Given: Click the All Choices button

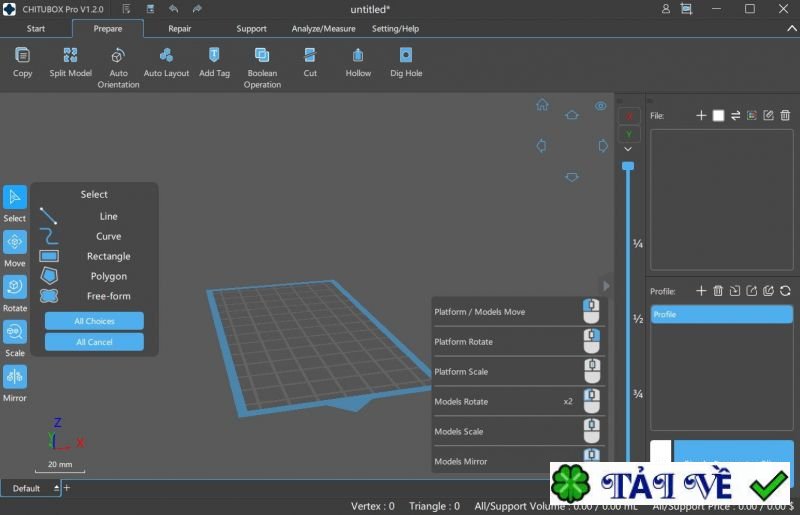Looking at the screenshot, I should tap(94, 321).
